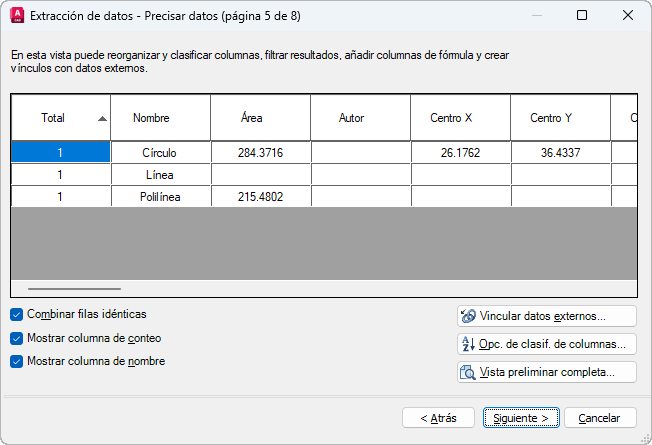Go back with the Atrás button

tap(439, 417)
